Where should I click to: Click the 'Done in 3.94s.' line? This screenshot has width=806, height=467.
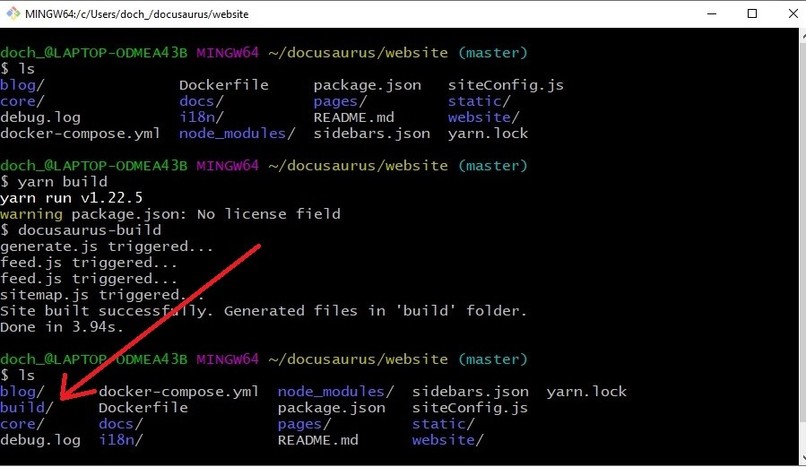point(62,327)
